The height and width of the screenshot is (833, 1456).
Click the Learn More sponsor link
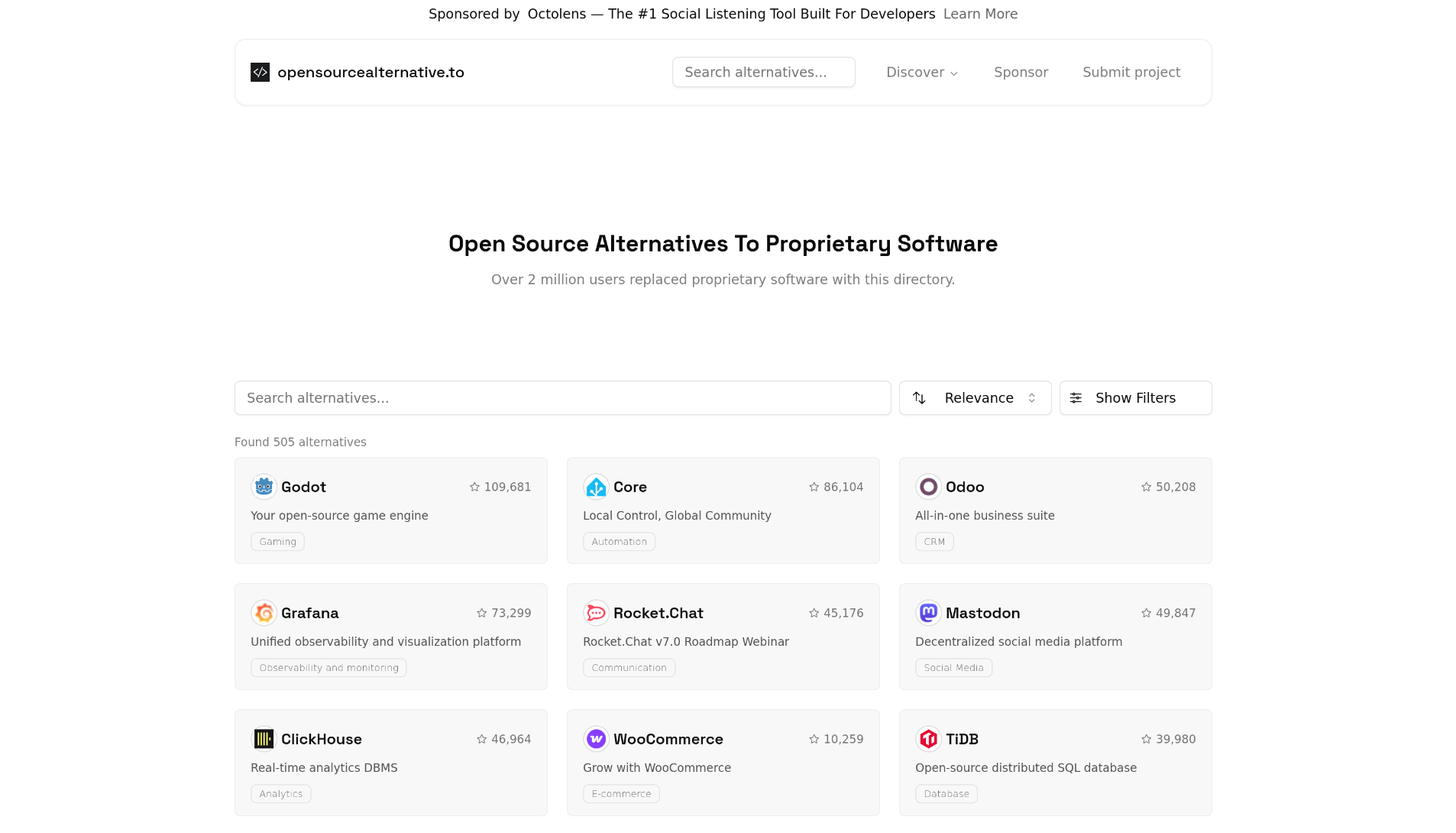980,14
